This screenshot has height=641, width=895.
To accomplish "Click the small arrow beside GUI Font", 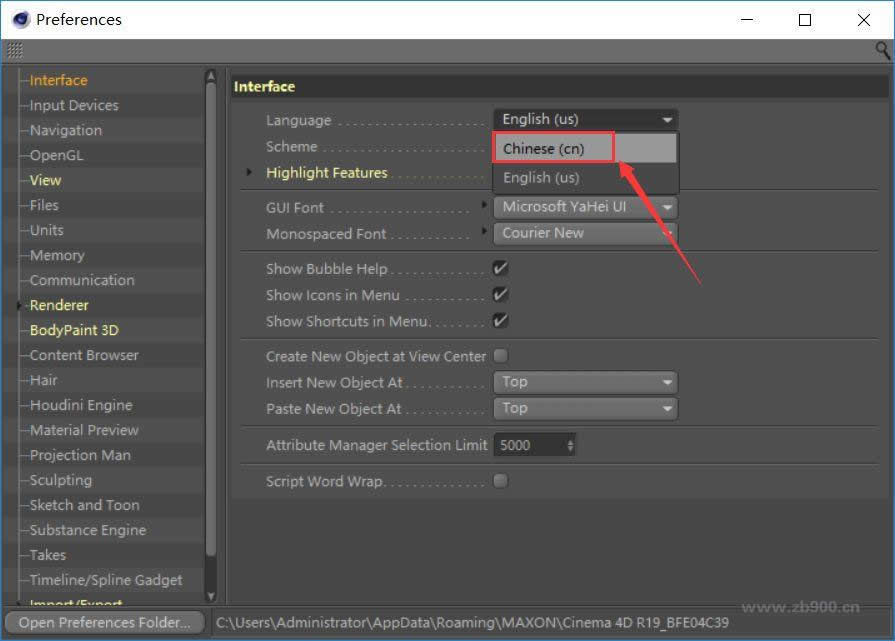I will pyautogui.click(x=485, y=207).
